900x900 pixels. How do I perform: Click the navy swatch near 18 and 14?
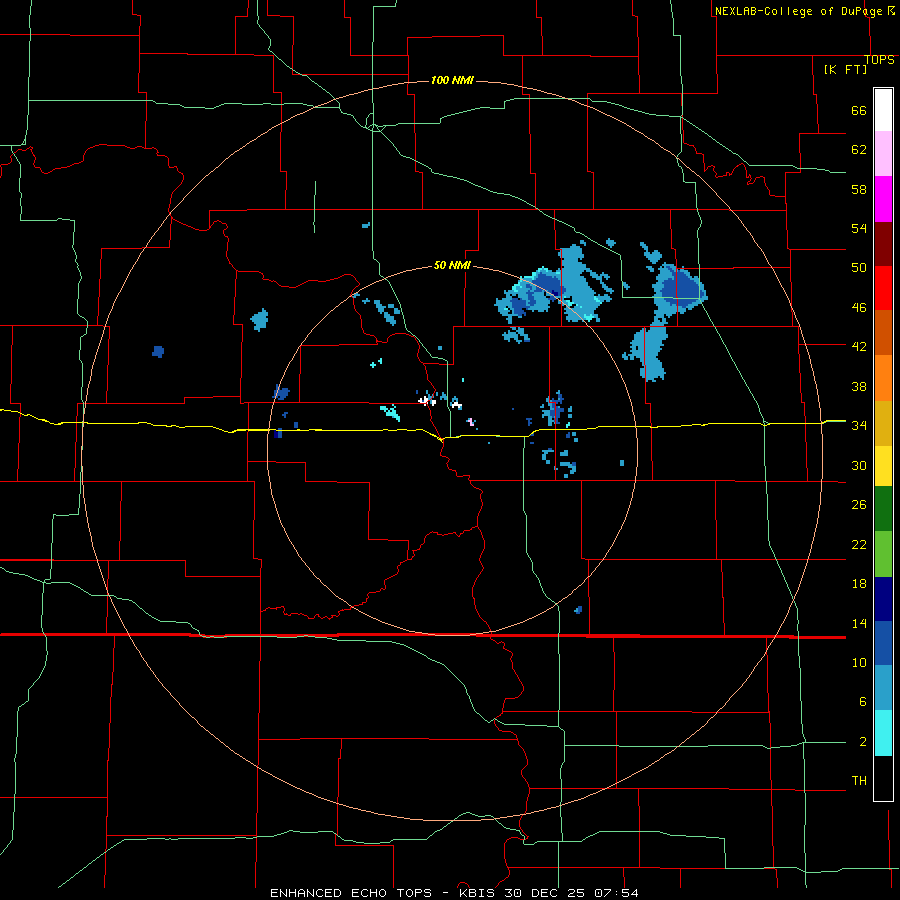(883, 599)
